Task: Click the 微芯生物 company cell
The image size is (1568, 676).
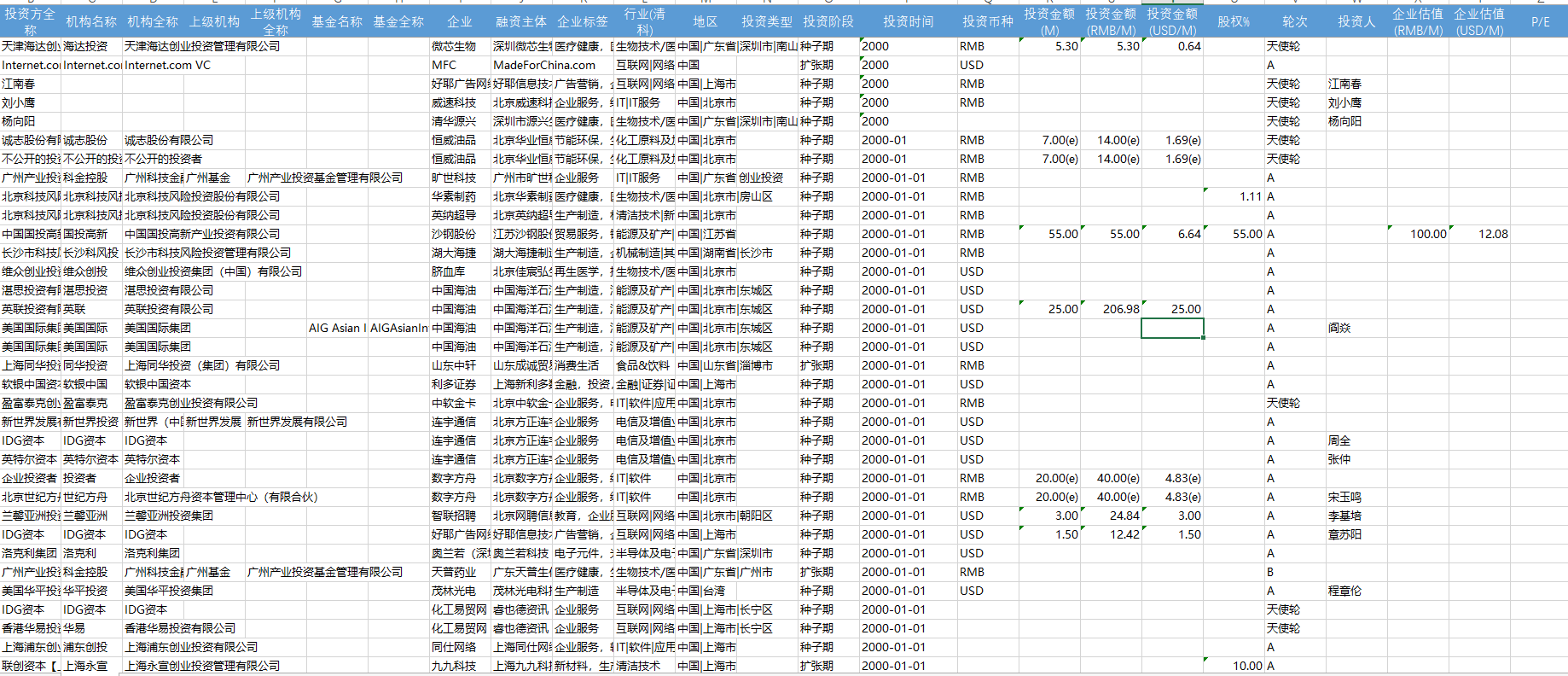Action: (460, 46)
